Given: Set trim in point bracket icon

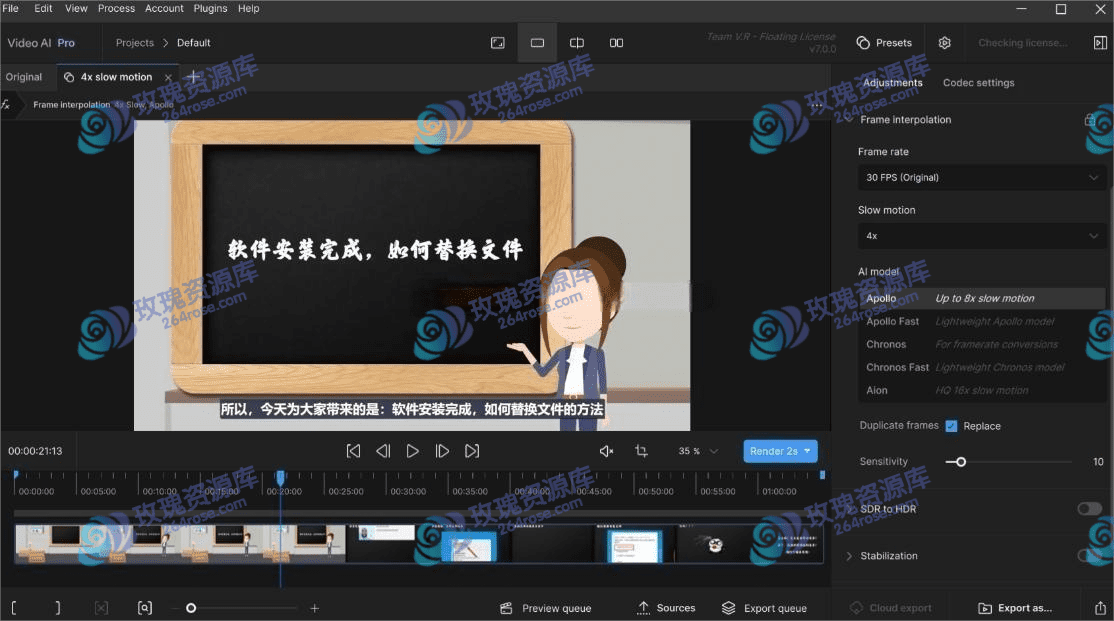Looking at the screenshot, I should 13,608.
